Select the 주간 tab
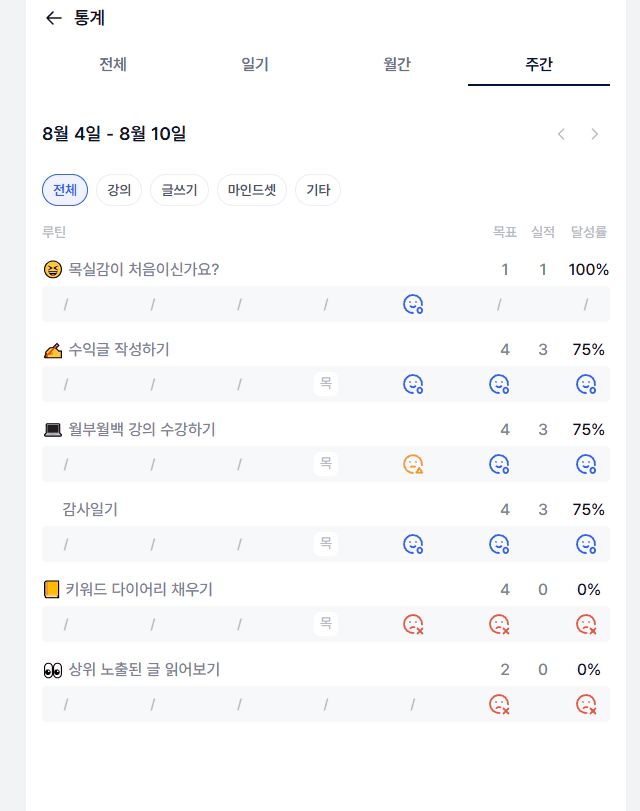640x811 pixels. pos(539,65)
